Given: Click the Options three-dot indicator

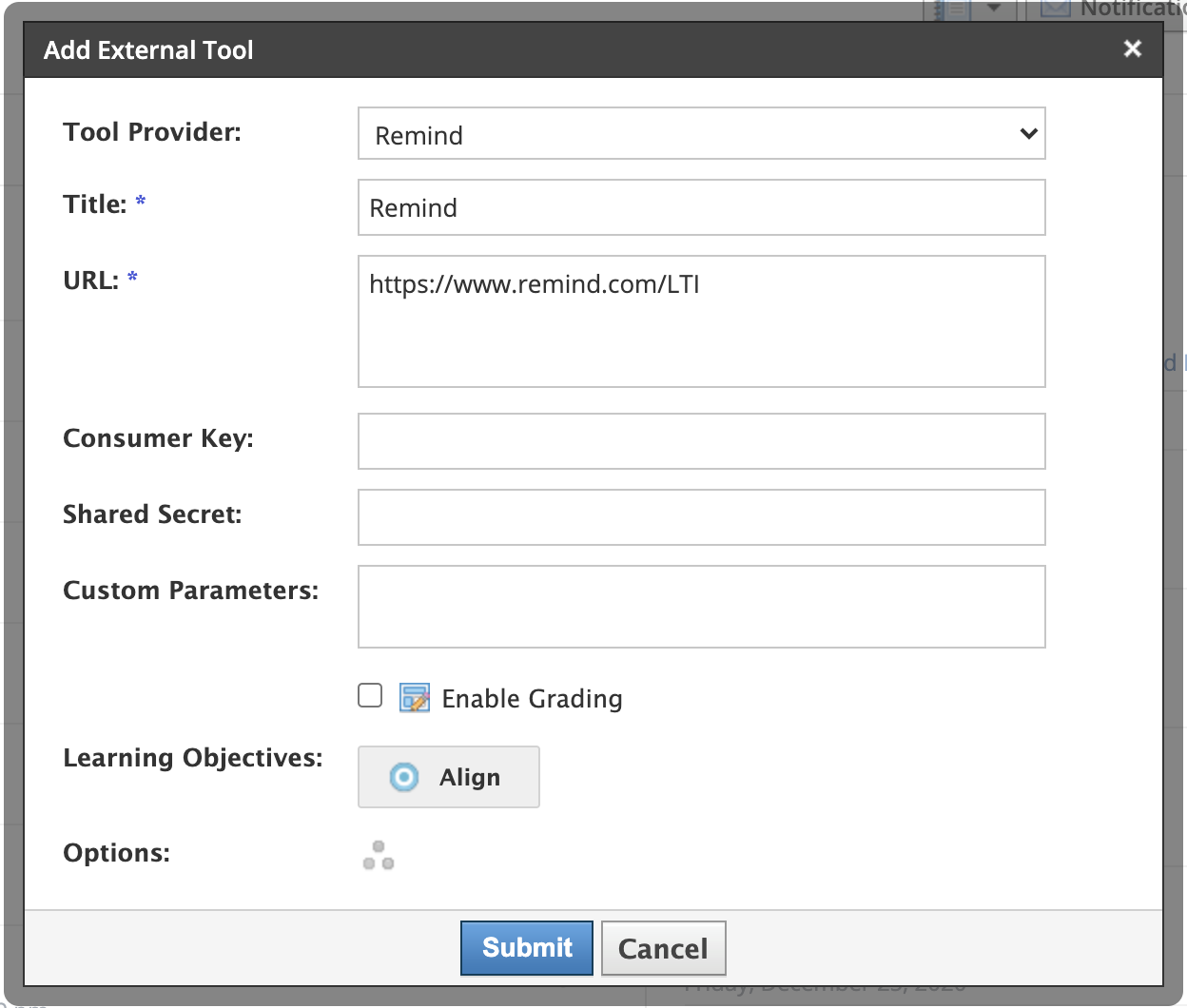Looking at the screenshot, I should coord(379,854).
